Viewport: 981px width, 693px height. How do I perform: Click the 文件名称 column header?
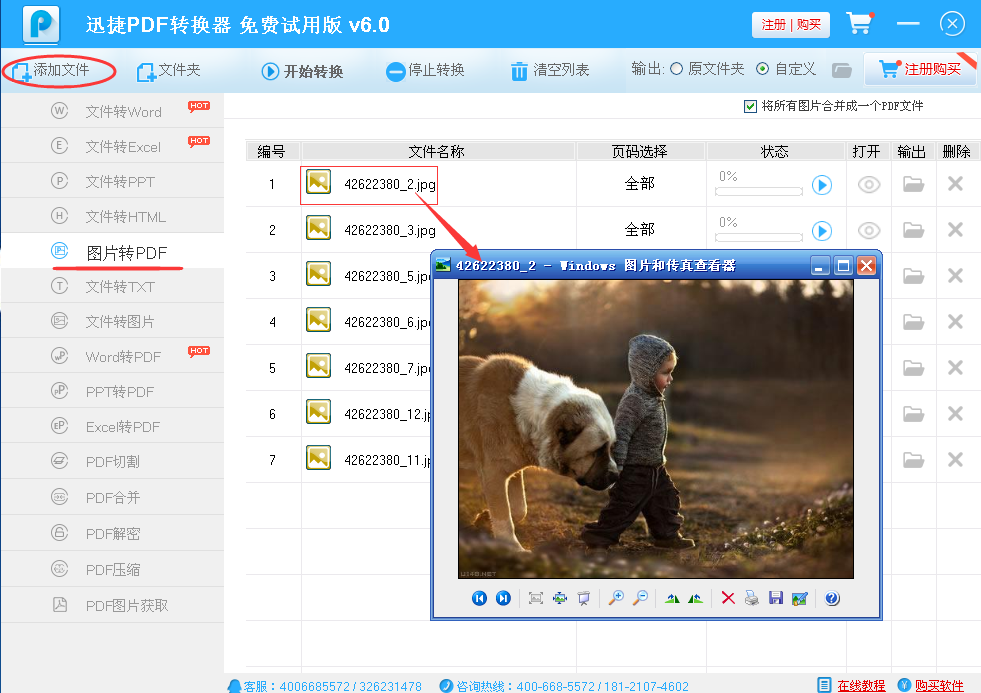point(437,151)
